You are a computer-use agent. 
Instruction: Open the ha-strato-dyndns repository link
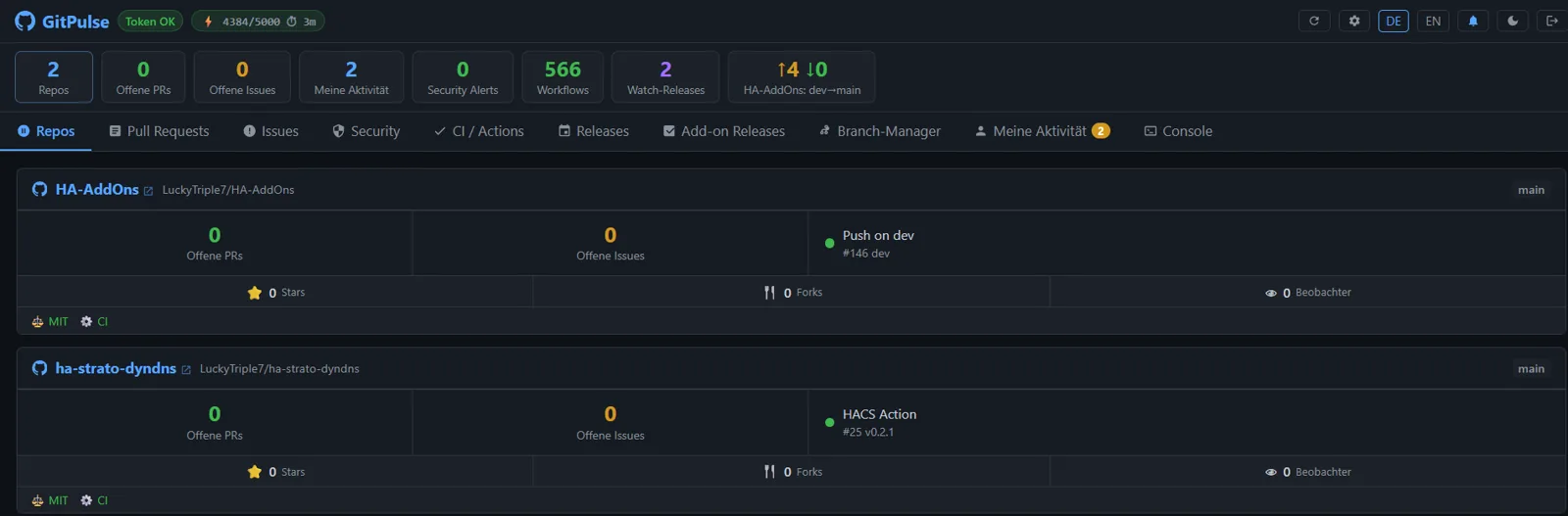[x=116, y=369]
